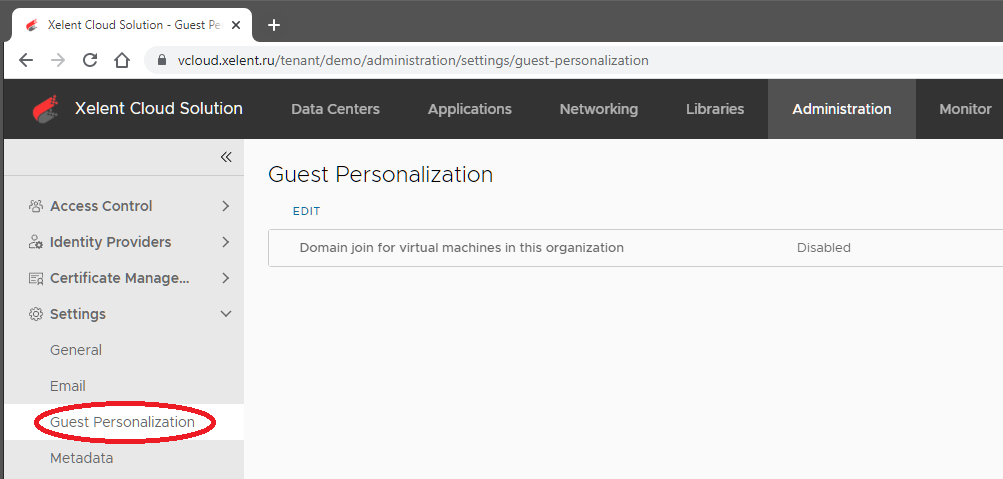Click the Identity Providers icon

tap(36, 242)
